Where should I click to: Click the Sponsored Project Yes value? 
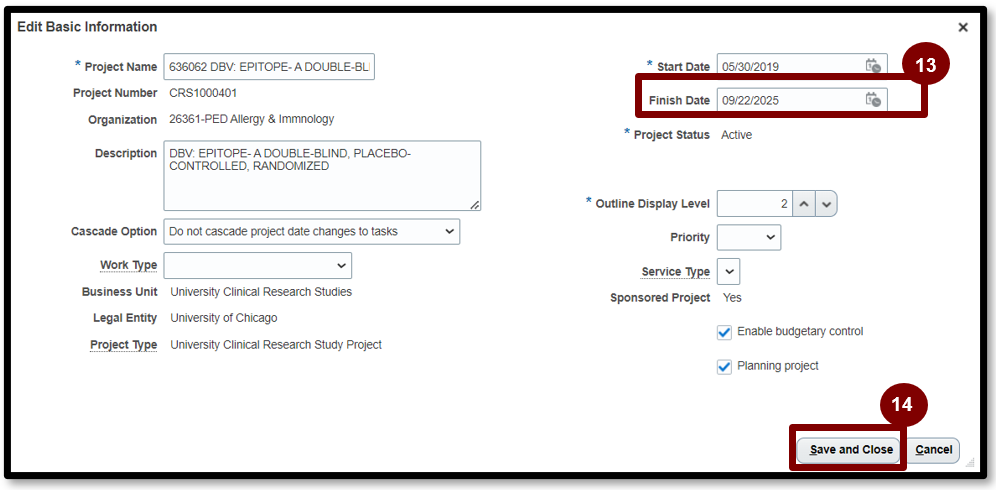coord(732,297)
